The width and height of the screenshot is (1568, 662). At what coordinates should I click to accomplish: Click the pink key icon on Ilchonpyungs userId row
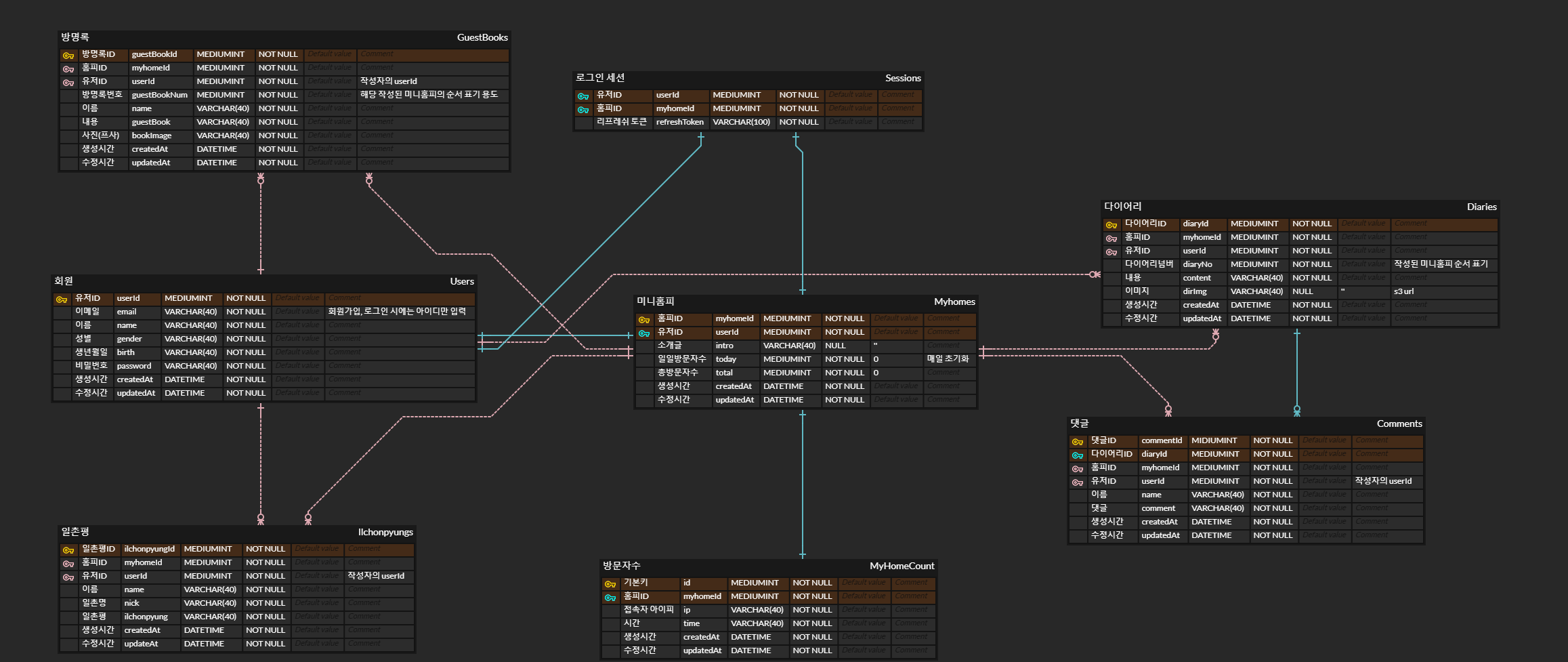[68, 577]
